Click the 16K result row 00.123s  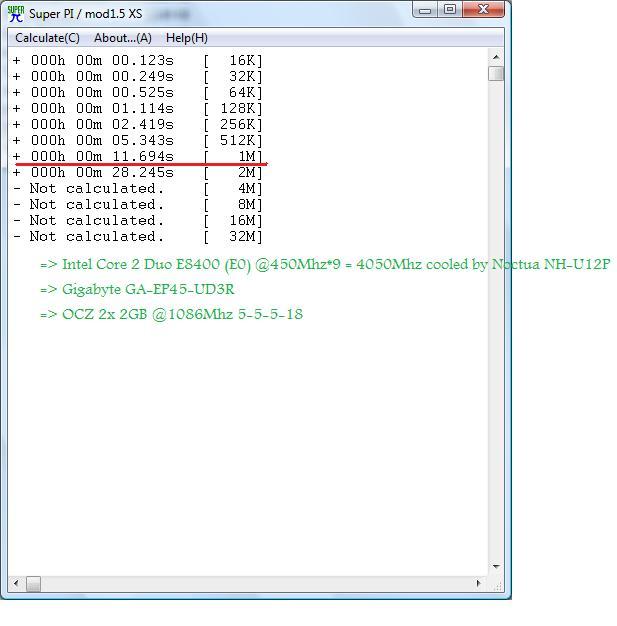coord(137,61)
